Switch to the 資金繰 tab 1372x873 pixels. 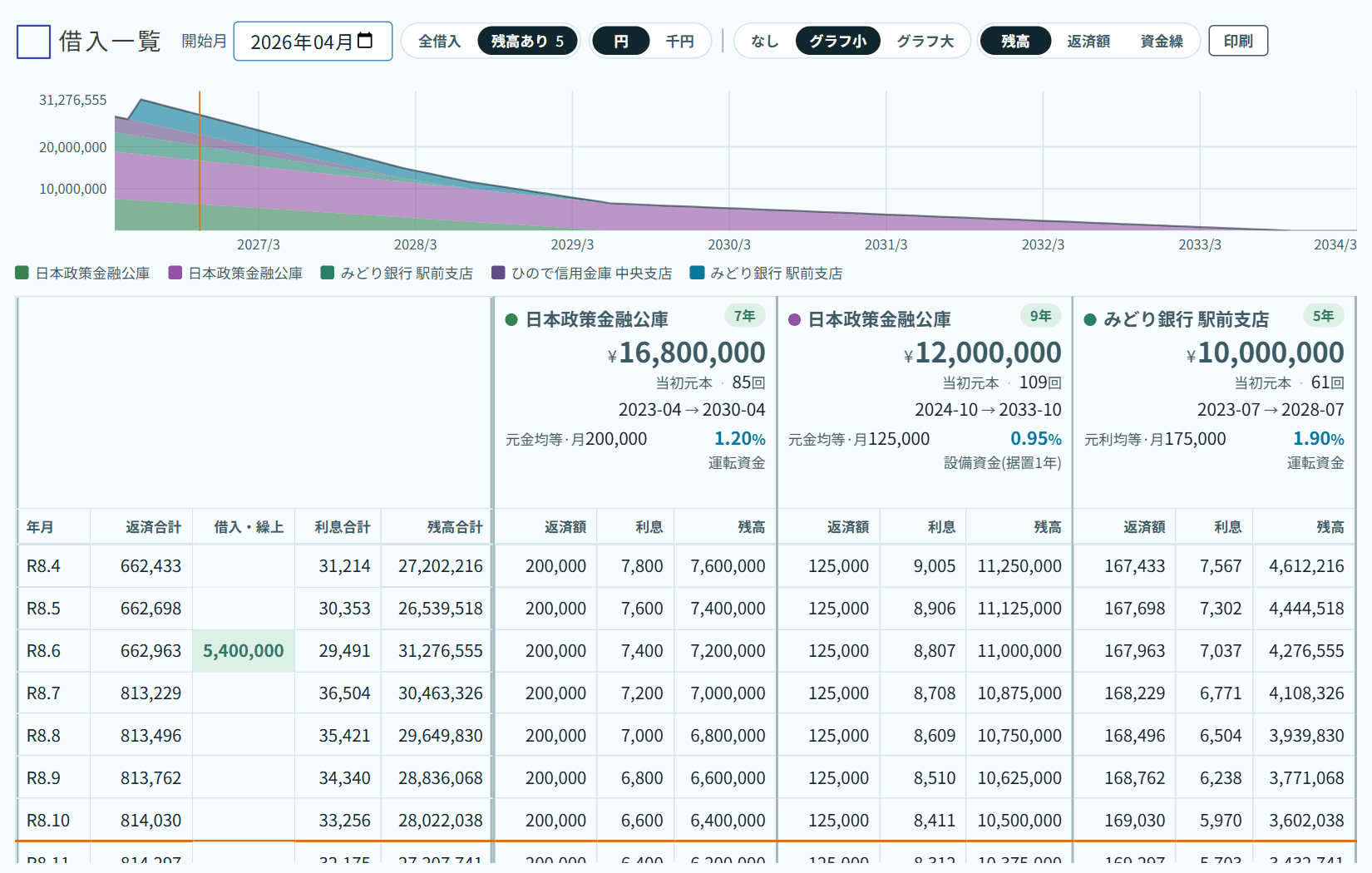click(x=1162, y=41)
